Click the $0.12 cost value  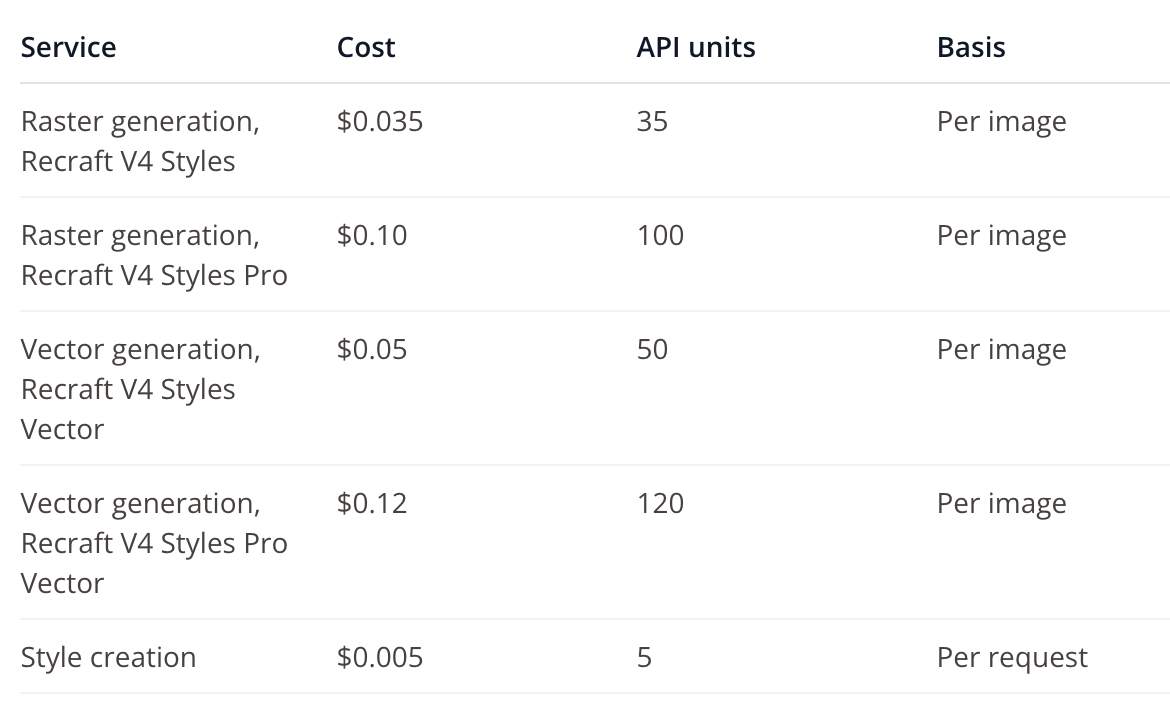(372, 503)
